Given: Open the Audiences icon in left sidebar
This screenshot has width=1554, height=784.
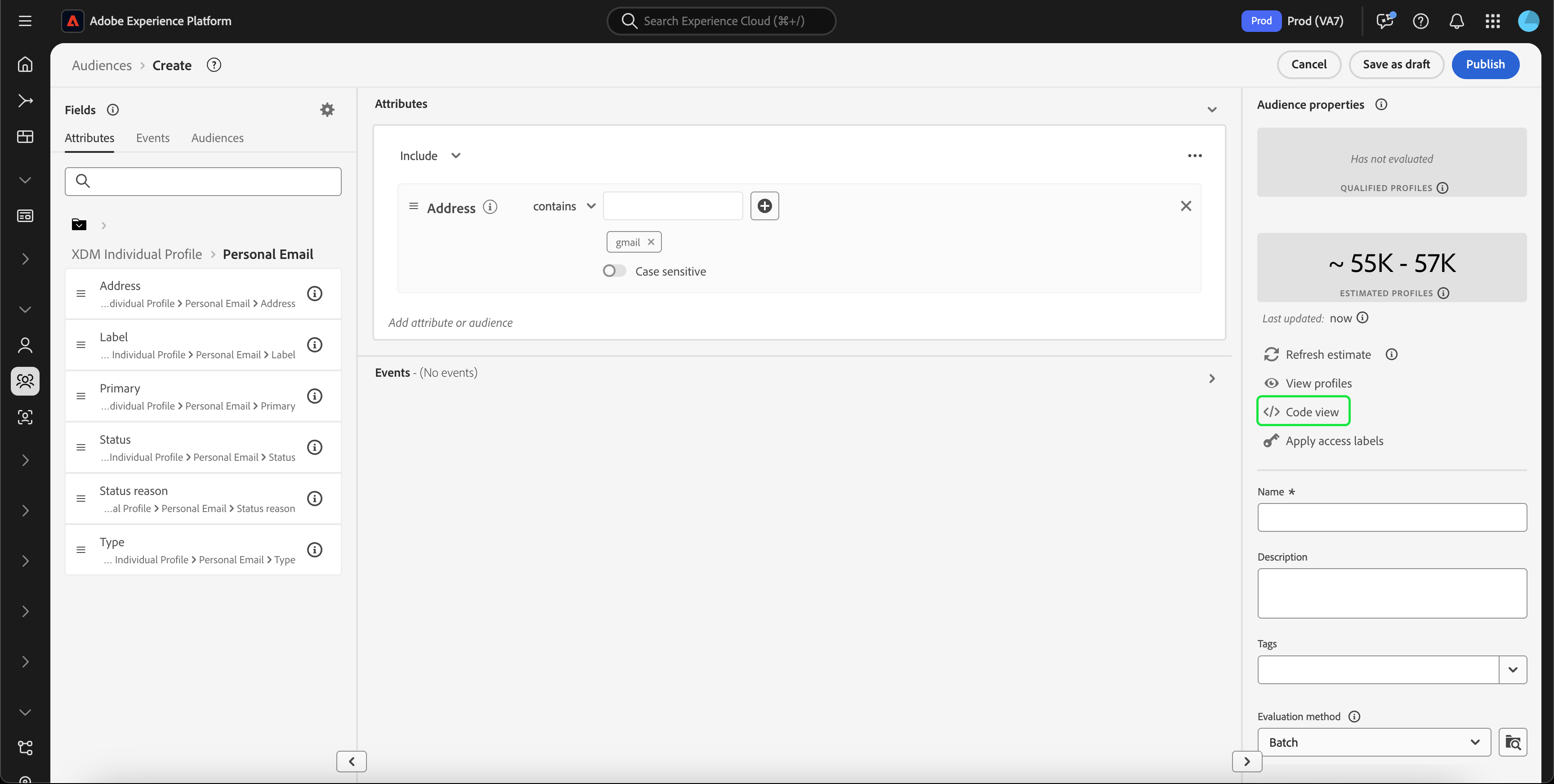Looking at the screenshot, I should pos(25,381).
